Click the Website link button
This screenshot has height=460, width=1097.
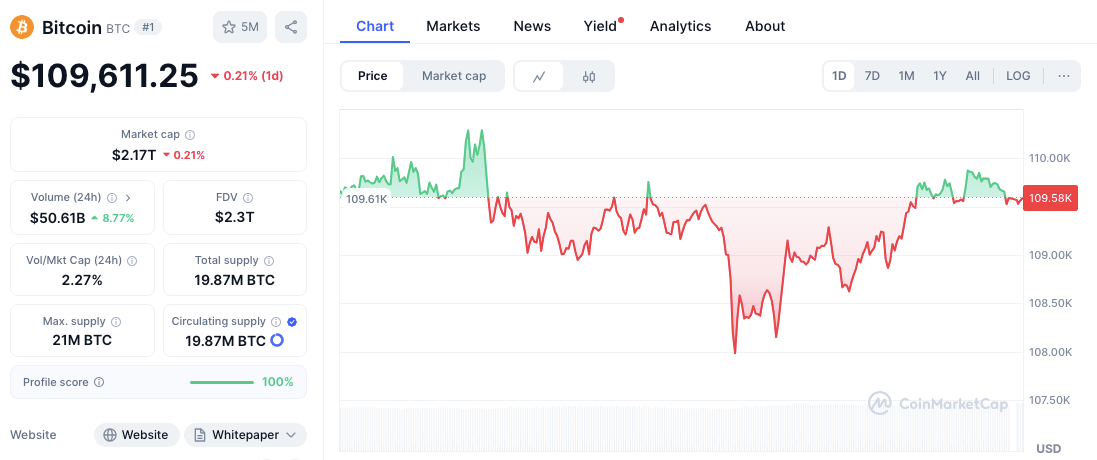point(137,435)
